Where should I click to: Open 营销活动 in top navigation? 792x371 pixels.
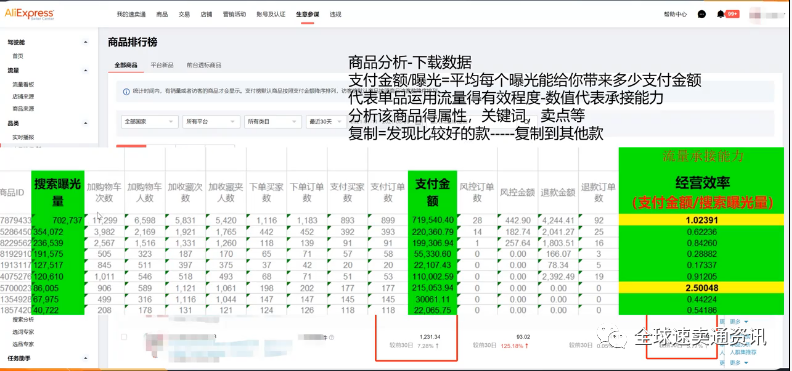[x=234, y=15]
